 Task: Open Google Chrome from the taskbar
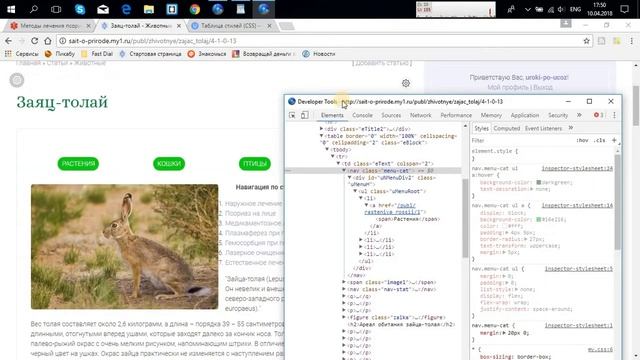tap(195, 9)
